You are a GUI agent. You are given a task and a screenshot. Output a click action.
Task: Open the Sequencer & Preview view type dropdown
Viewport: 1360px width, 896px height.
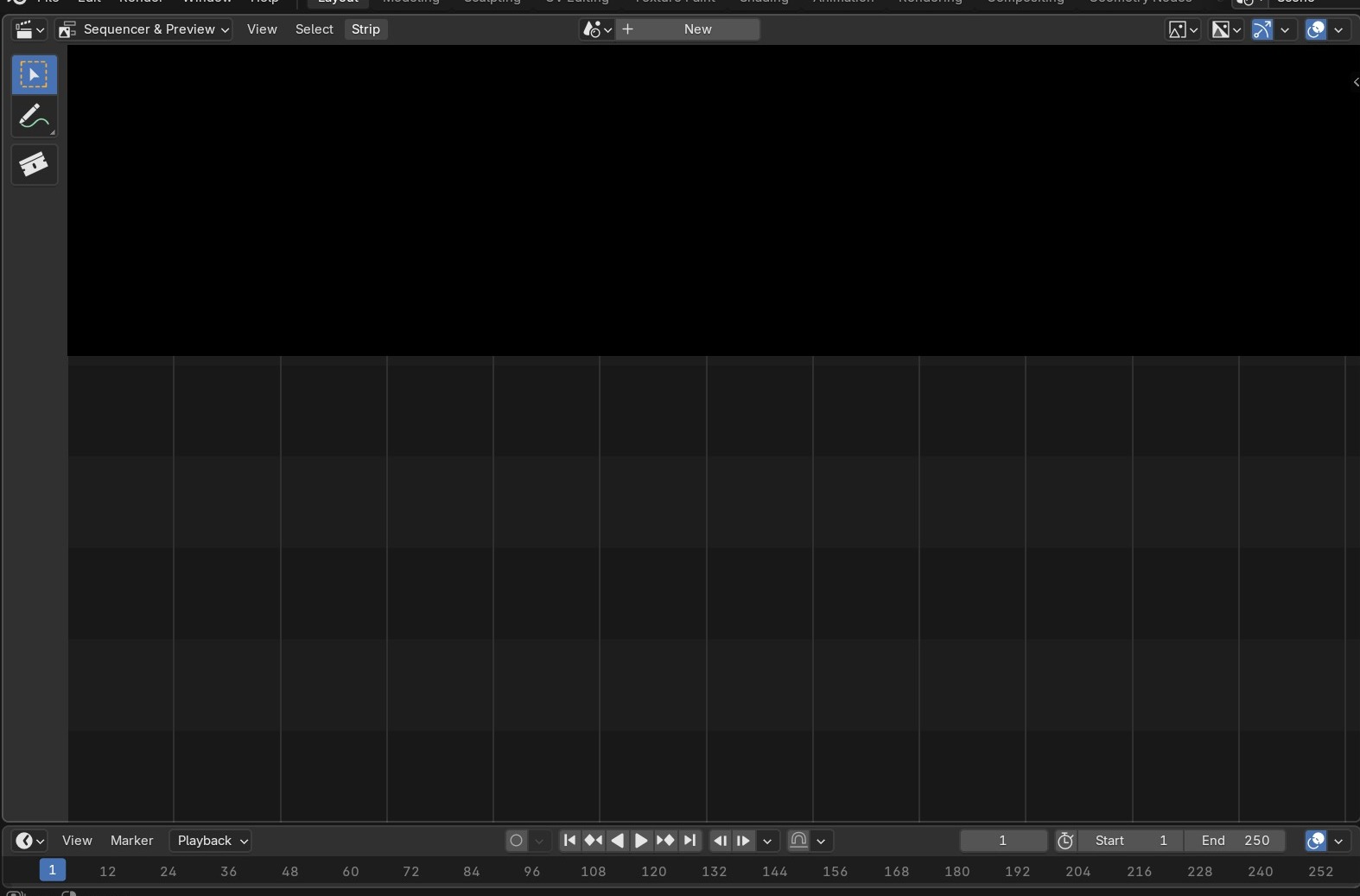(x=143, y=29)
